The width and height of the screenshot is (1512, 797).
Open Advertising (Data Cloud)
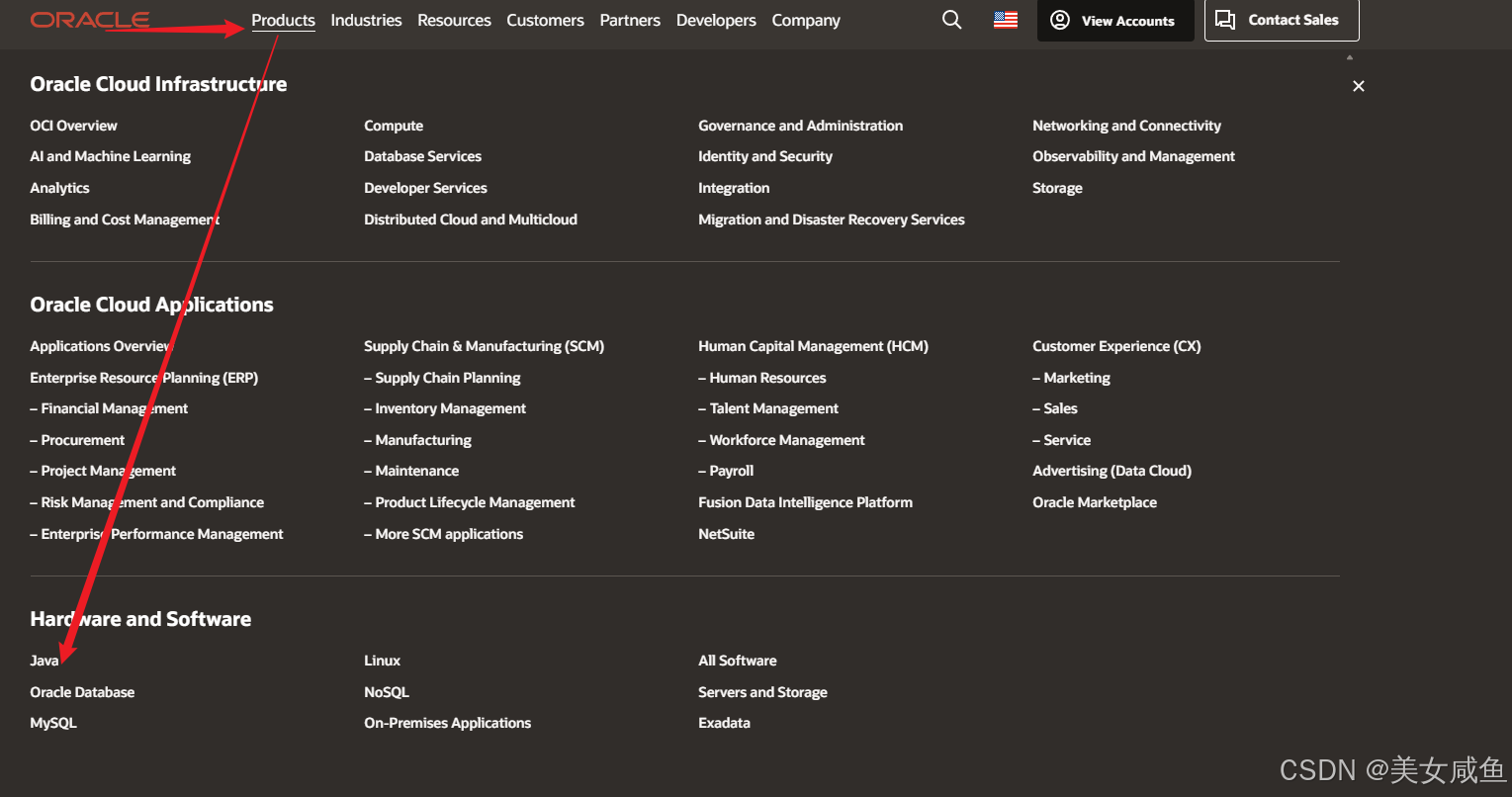pos(1112,471)
